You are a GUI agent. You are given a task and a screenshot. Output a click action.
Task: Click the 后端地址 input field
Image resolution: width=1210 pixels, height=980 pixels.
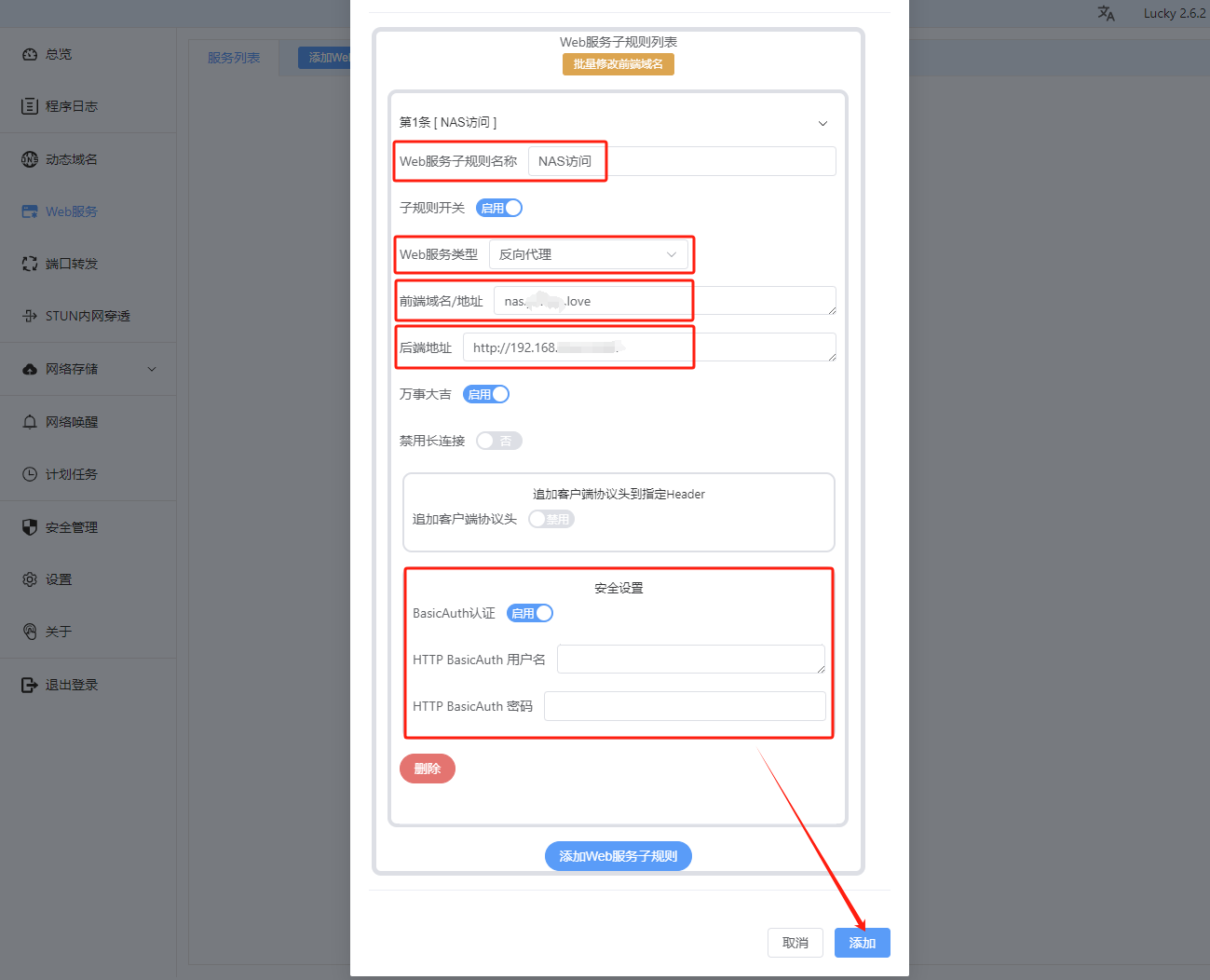coord(649,347)
